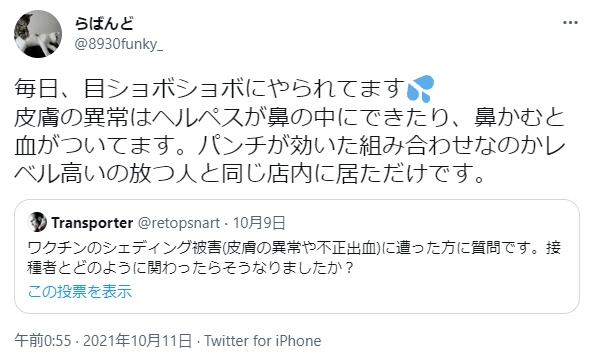This screenshot has height=360, width=592.
Task: Open the quoted tweet card by Transporter
Action: [x=297, y=256]
